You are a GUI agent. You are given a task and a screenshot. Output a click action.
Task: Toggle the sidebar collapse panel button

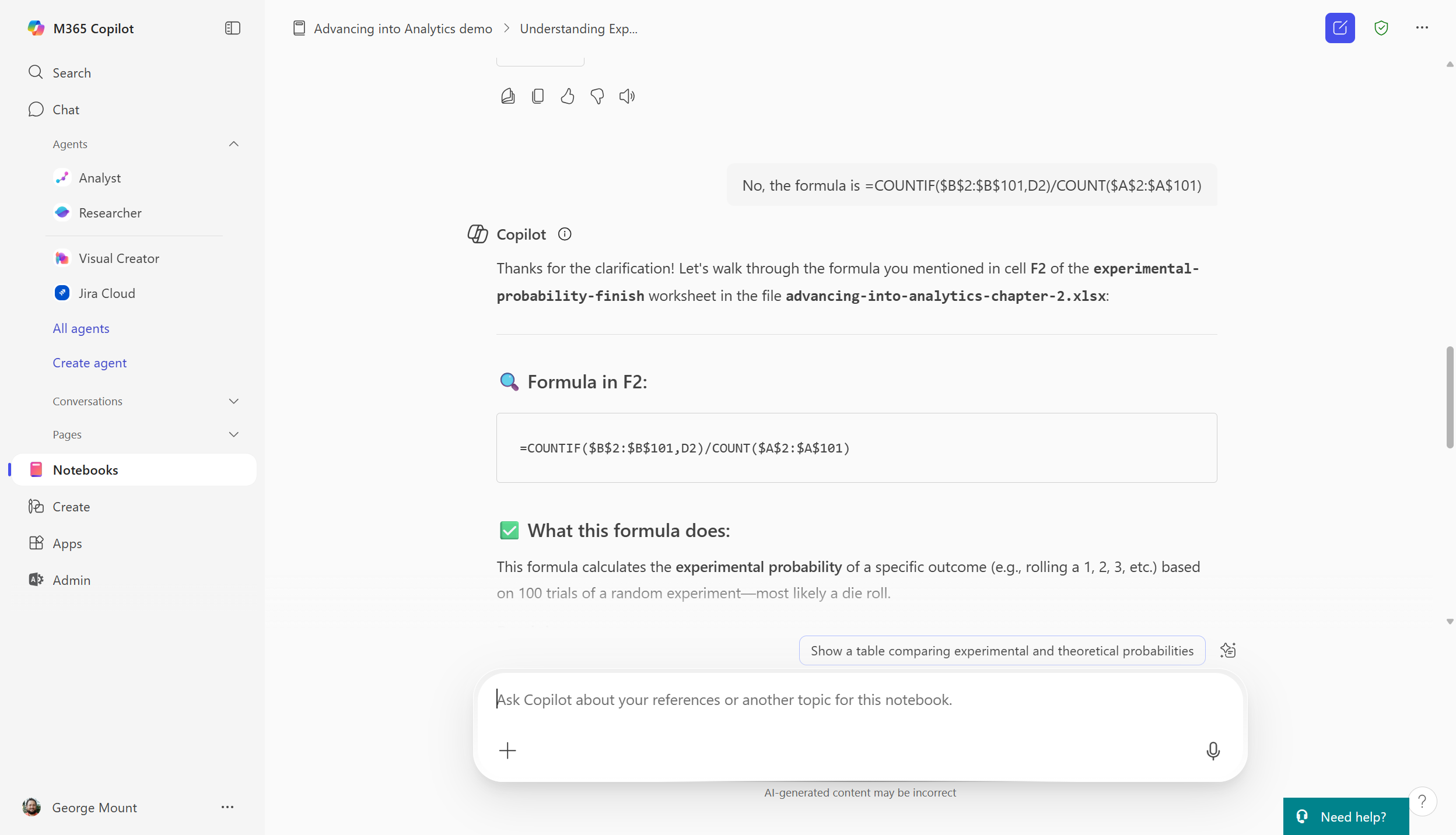pyautogui.click(x=232, y=28)
